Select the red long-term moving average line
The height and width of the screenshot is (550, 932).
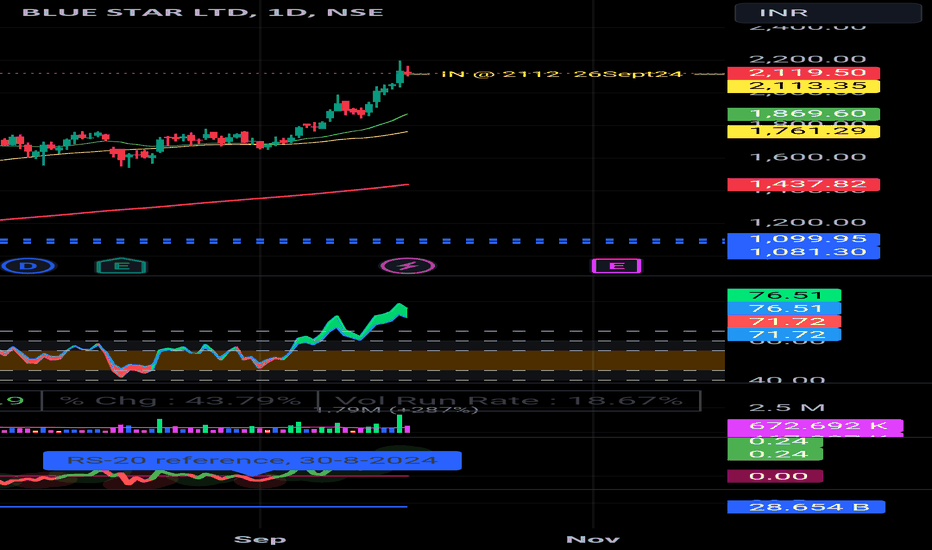click(204, 202)
